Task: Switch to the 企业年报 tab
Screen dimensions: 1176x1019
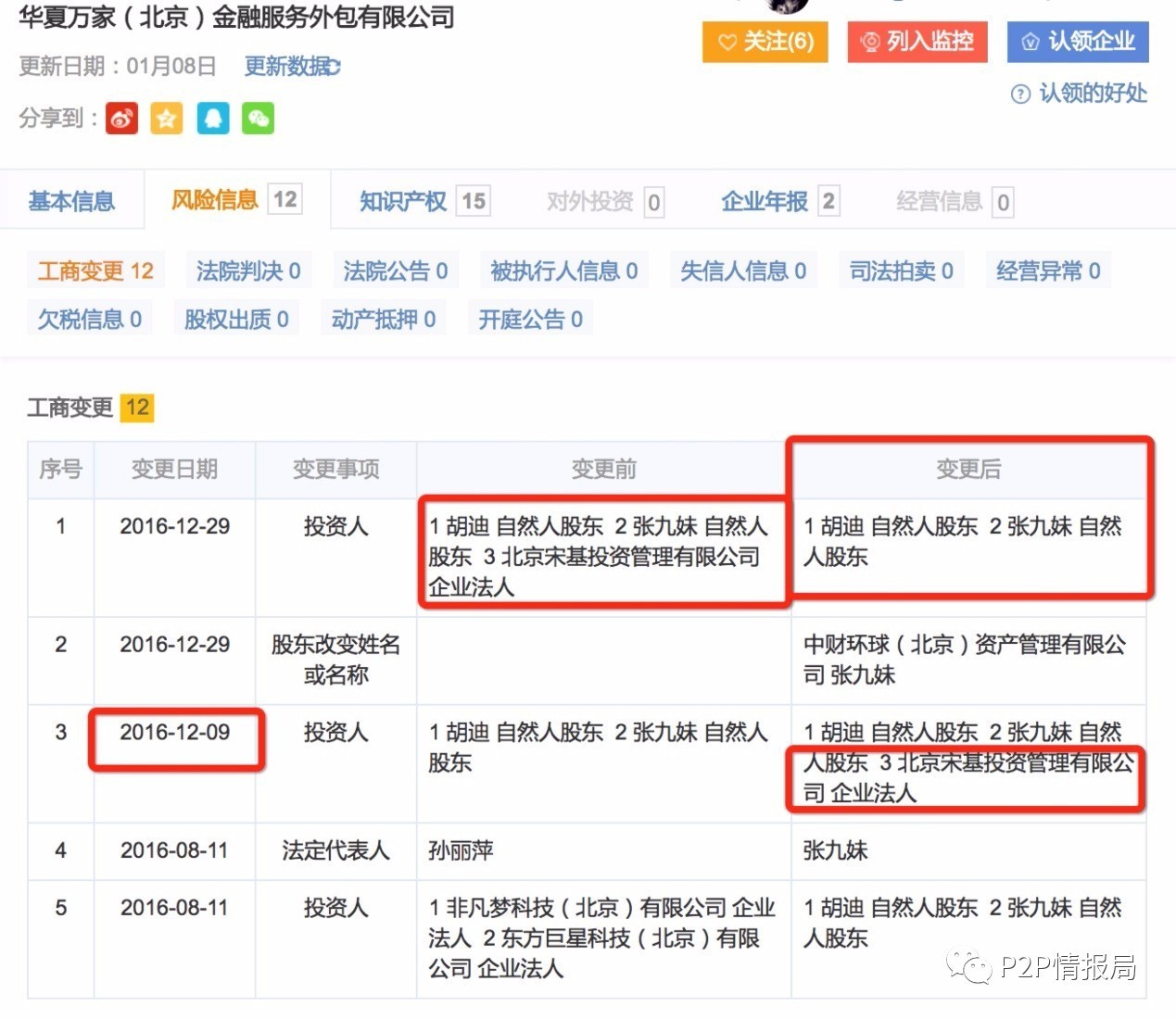Action: coord(780,201)
